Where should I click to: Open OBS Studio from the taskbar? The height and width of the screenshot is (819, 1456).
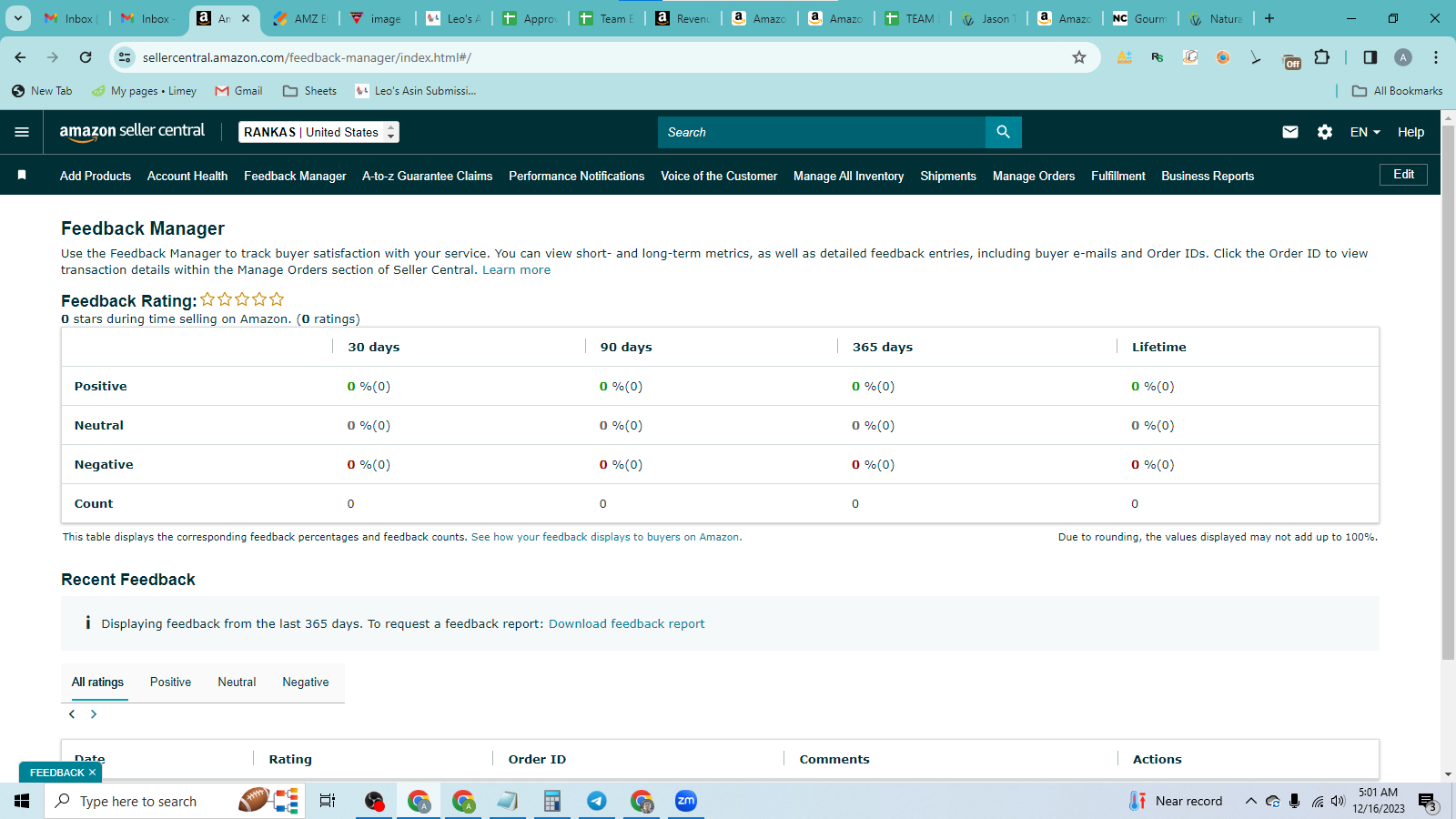[374, 801]
